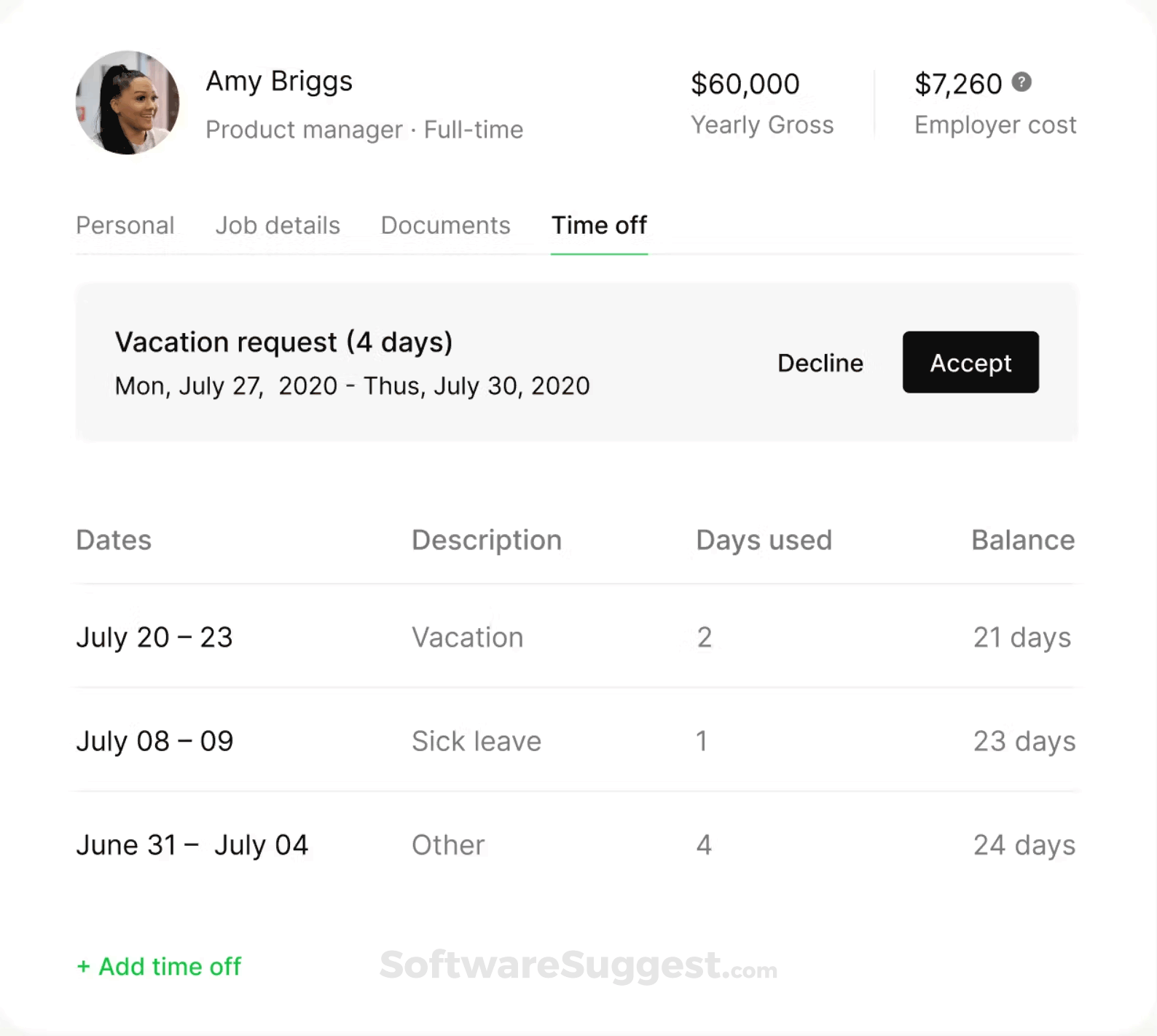This screenshot has width=1157, height=1036.
Task: Open the Job details tab
Action: [x=278, y=226]
